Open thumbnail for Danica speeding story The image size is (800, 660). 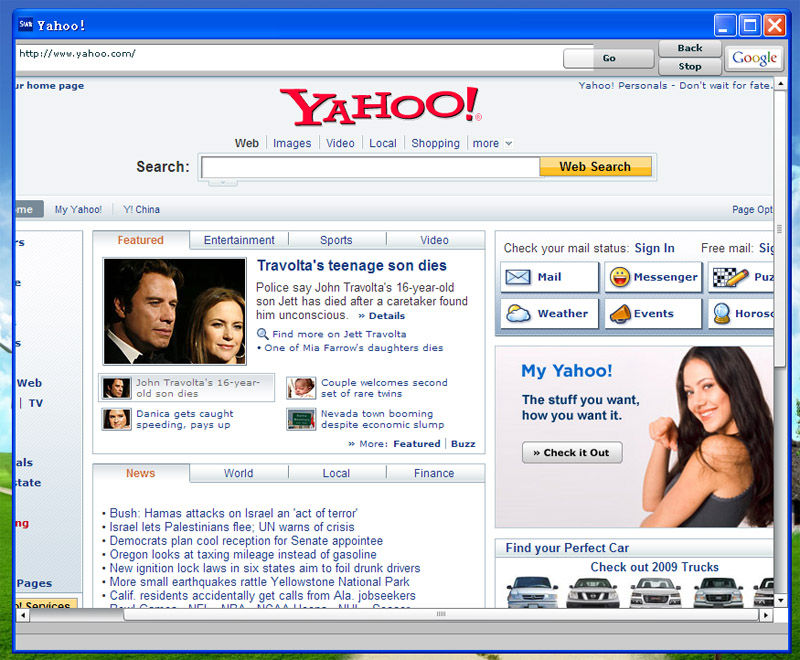click(x=116, y=419)
